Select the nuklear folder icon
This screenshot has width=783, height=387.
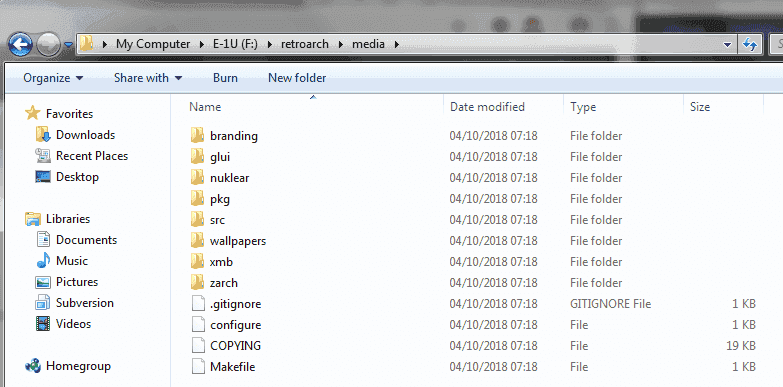pyautogui.click(x=198, y=178)
